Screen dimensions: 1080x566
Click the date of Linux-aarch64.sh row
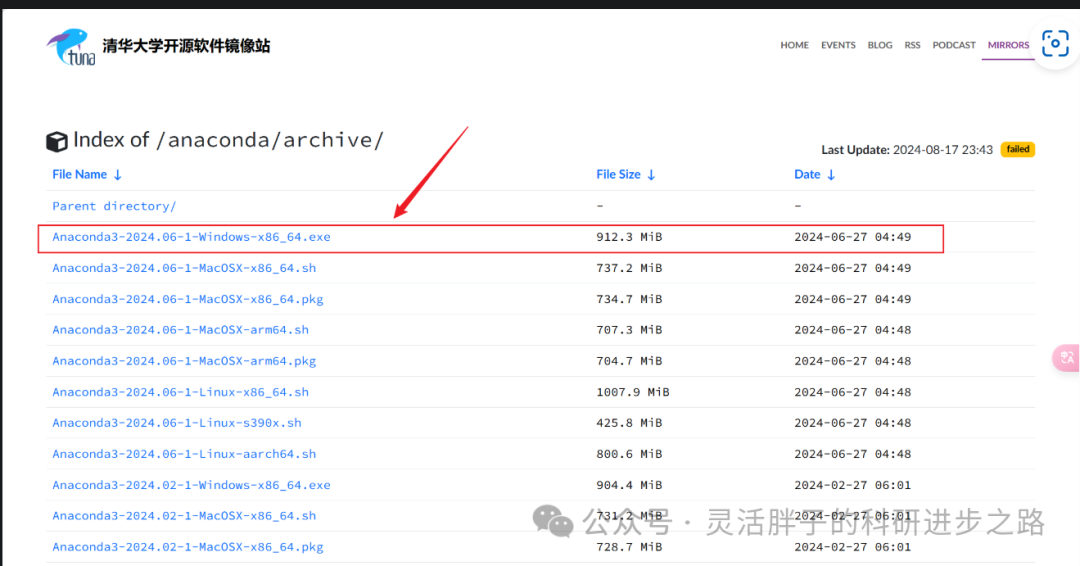(x=852, y=454)
